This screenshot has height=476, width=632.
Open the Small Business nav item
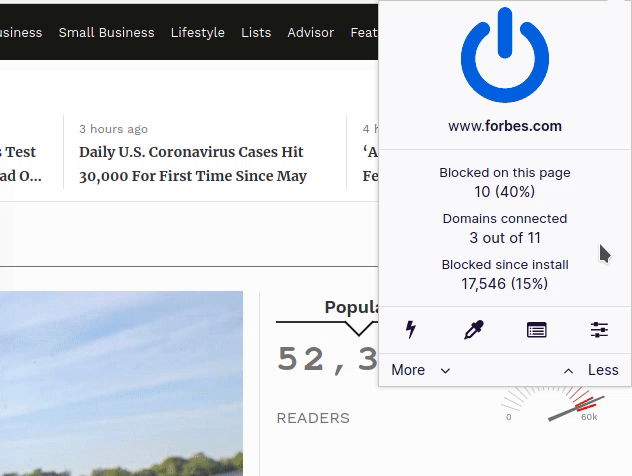click(106, 32)
